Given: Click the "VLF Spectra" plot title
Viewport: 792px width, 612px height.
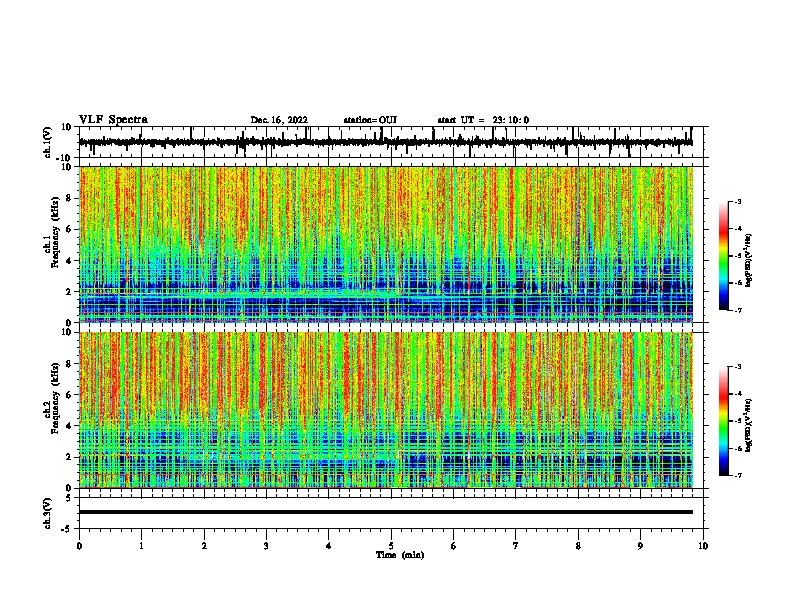Looking at the screenshot, I should [113, 120].
